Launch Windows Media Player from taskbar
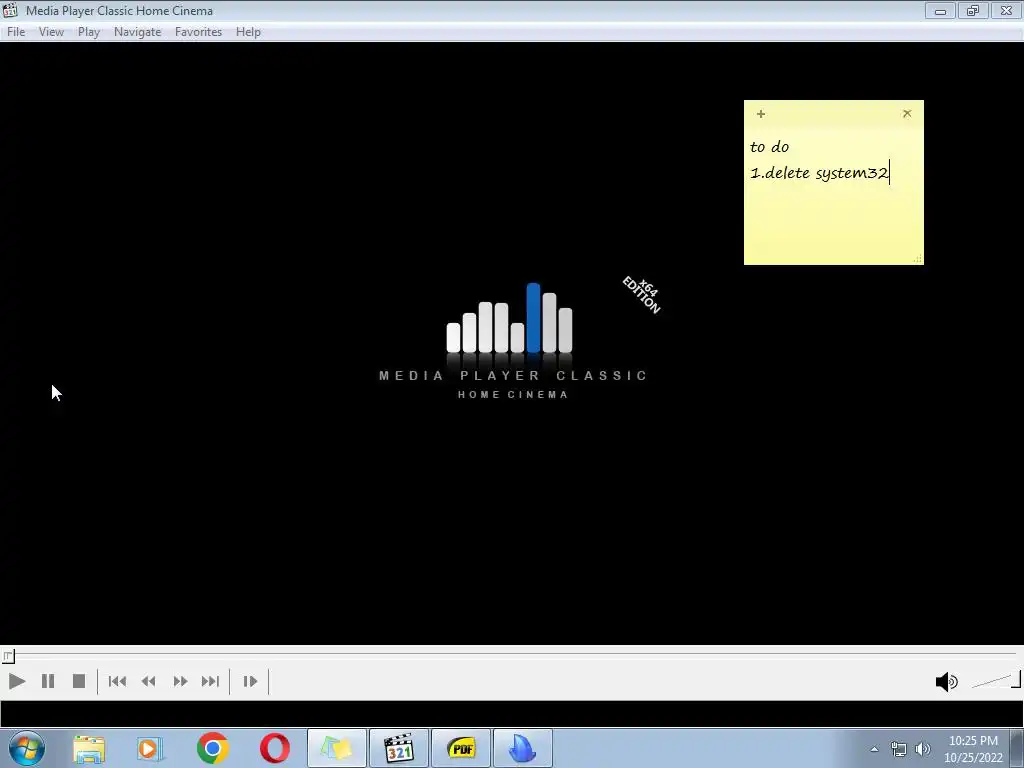Viewport: 1024px width, 768px height. 150,748
